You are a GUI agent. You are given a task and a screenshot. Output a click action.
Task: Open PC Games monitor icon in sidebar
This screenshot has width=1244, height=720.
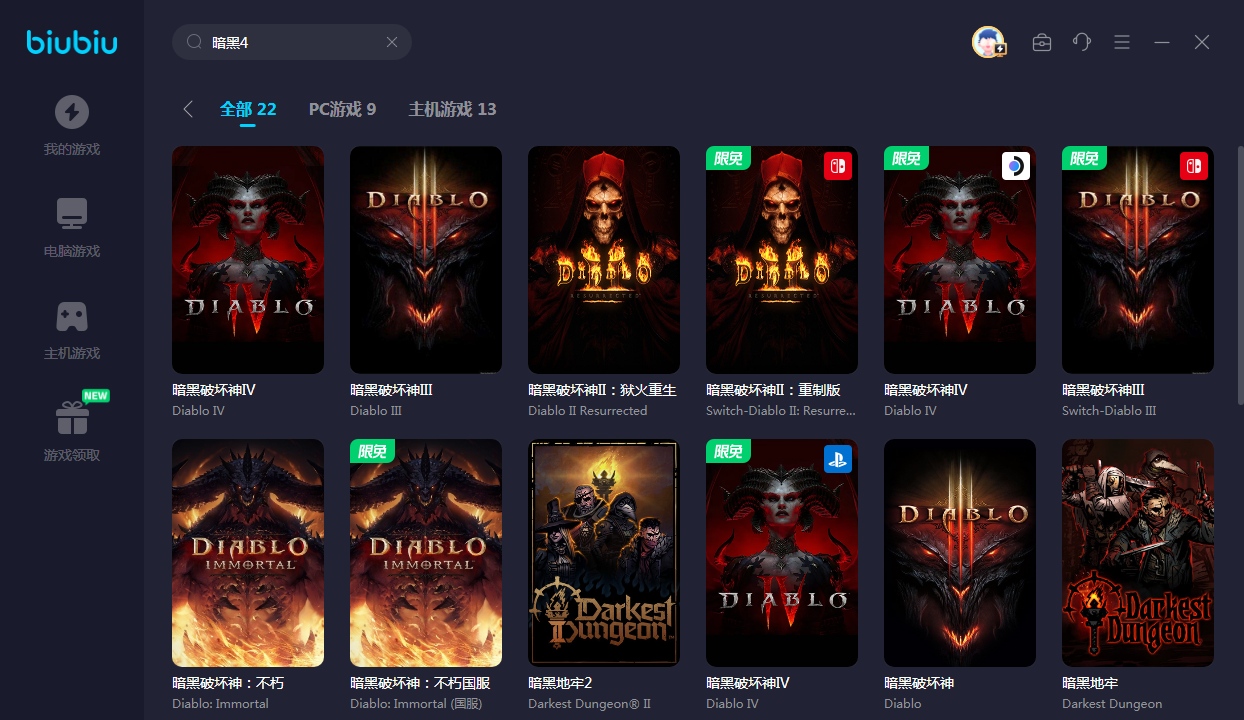tap(71, 214)
